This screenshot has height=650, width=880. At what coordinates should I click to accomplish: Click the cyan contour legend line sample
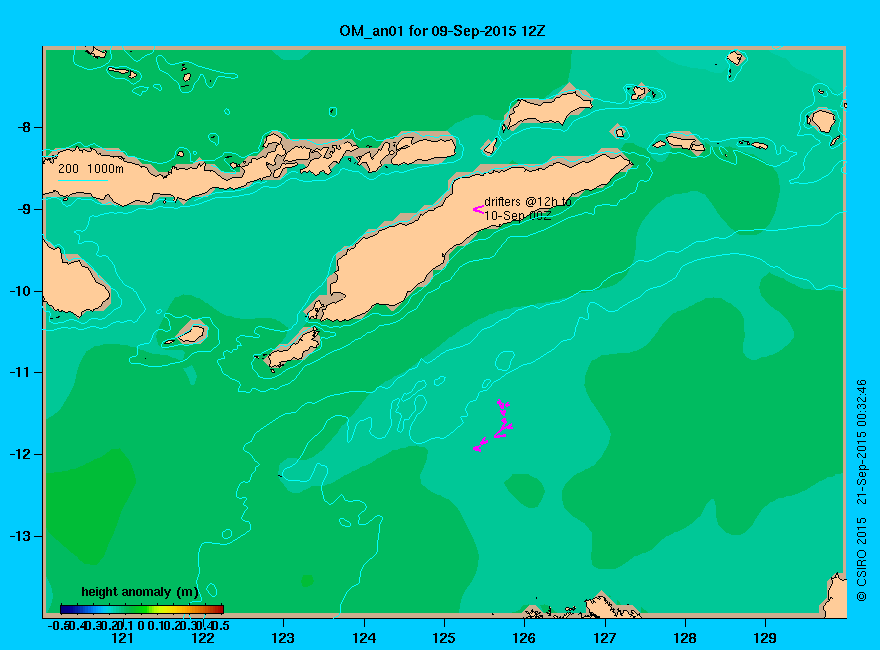(x=82, y=180)
